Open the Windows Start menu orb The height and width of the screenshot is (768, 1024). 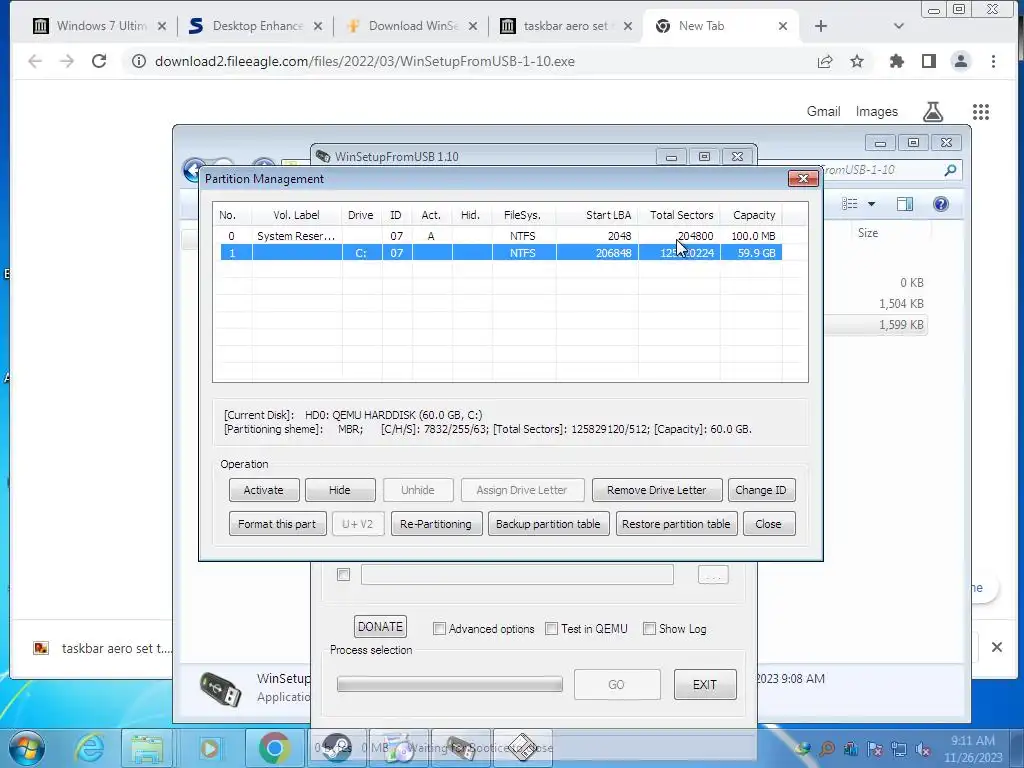pos(27,748)
